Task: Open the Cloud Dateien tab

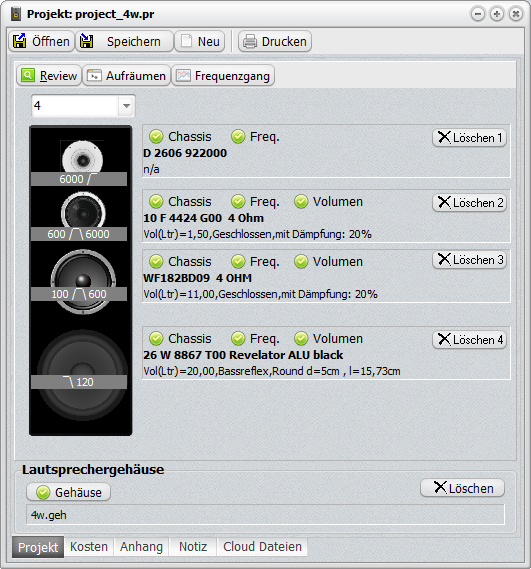Action: pyautogui.click(x=262, y=547)
